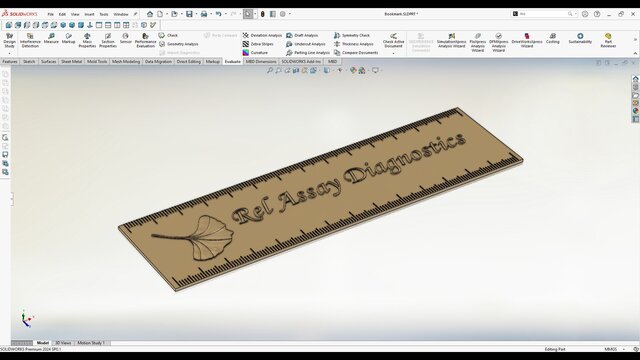640x360 pixels.
Task: Open the Markup tool in the Evaluate ribbon
Action: 69,38
